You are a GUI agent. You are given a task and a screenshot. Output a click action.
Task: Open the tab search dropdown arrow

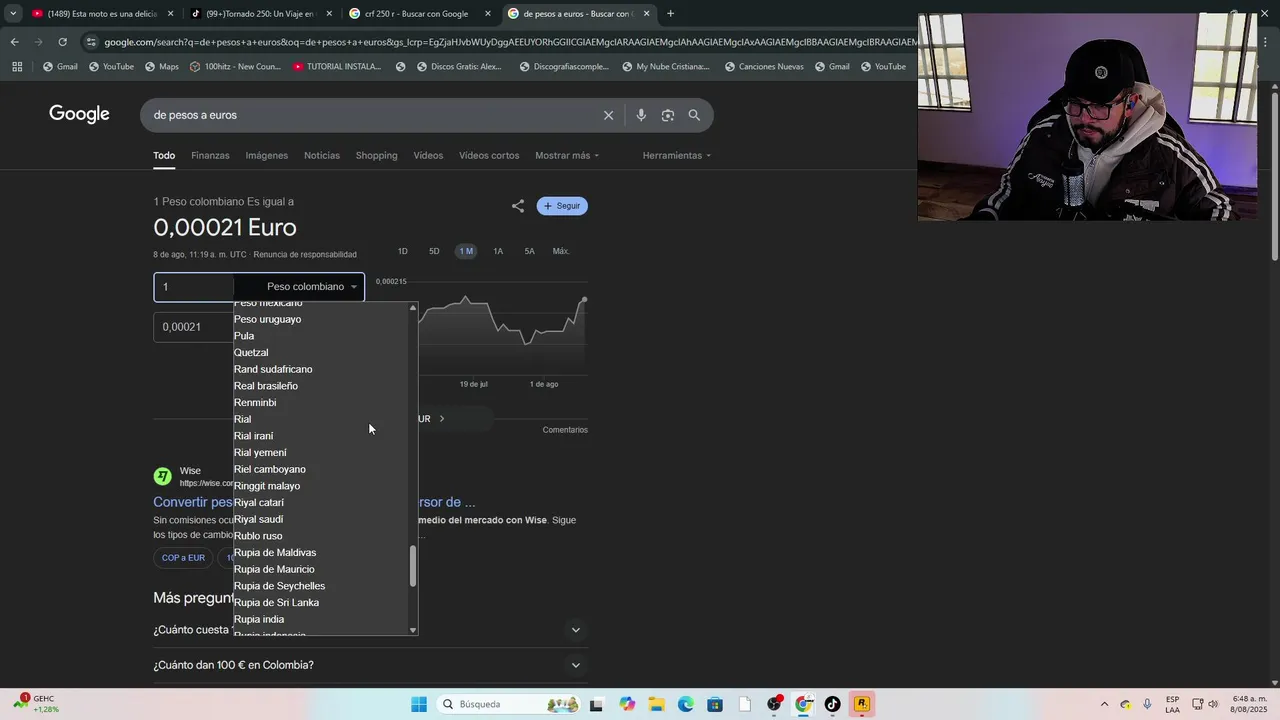pyautogui.click(x=13, y=14)
